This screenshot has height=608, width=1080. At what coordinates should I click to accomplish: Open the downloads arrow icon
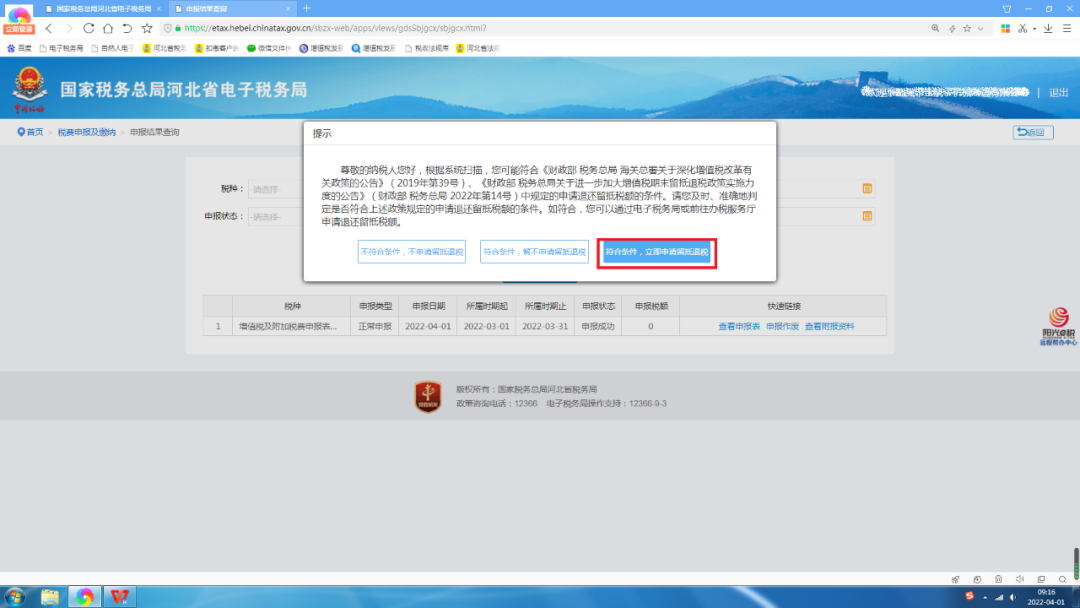(x=1048, y=28)
